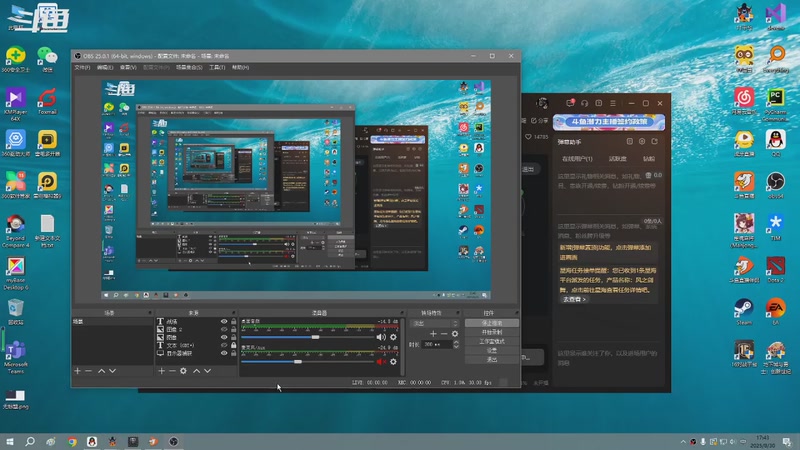800x450 pixels.
Task: Remove selected source with the minus icon
Action: point(172,371)
